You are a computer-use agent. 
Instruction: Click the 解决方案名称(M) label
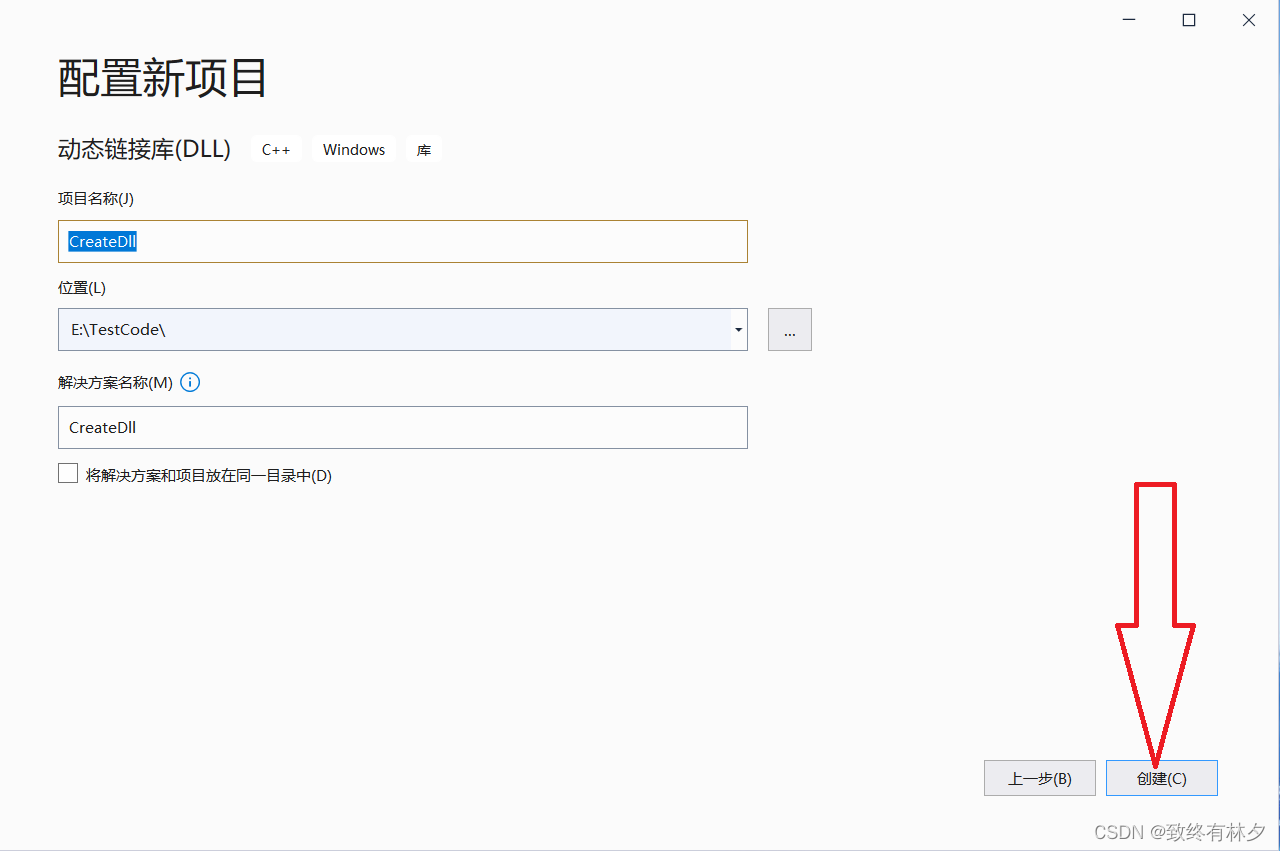[x=116, y=382]
